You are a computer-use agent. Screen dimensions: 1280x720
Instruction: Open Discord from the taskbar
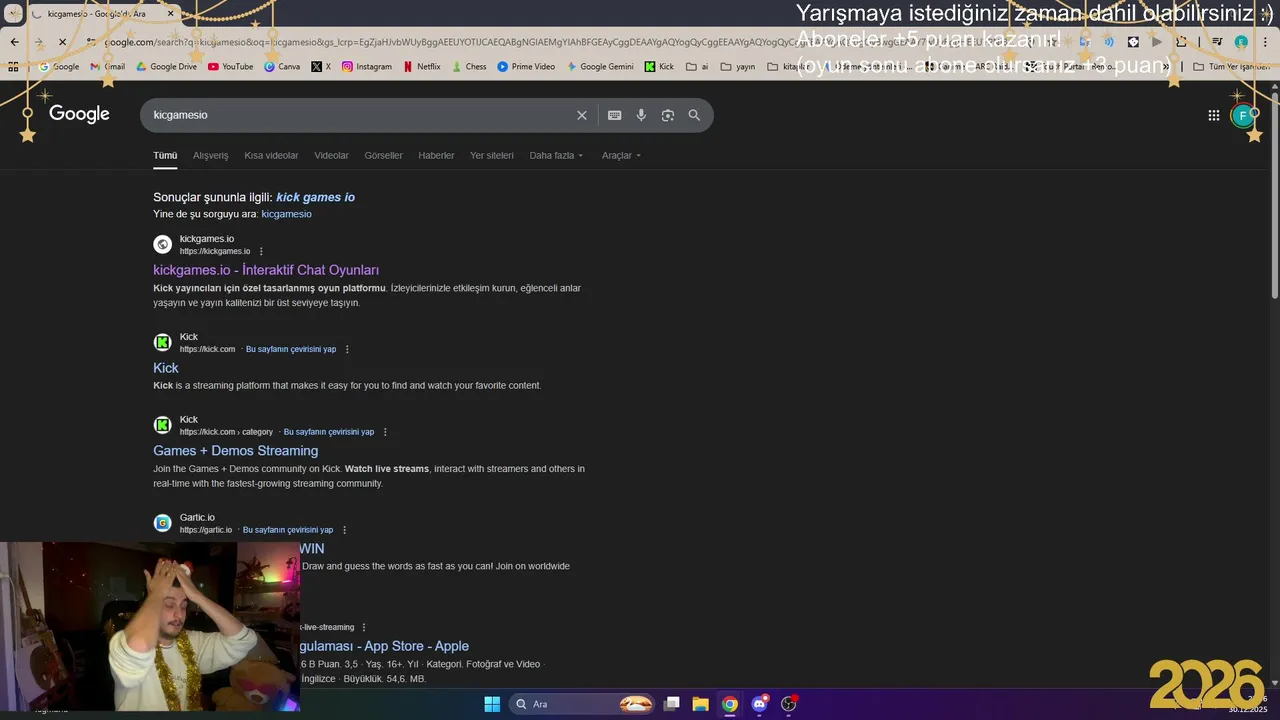coord(759,704)
